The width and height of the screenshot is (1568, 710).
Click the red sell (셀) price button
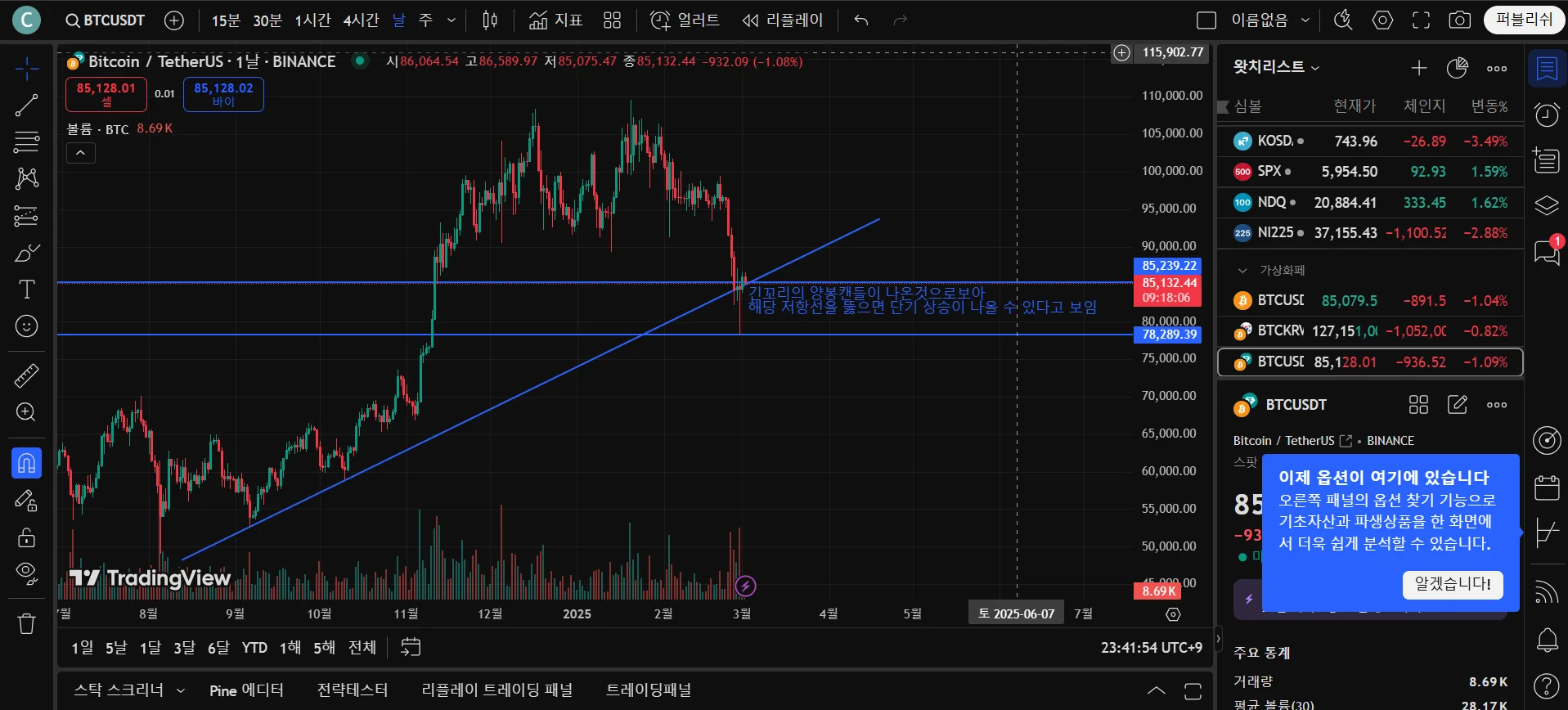[106, 94]
